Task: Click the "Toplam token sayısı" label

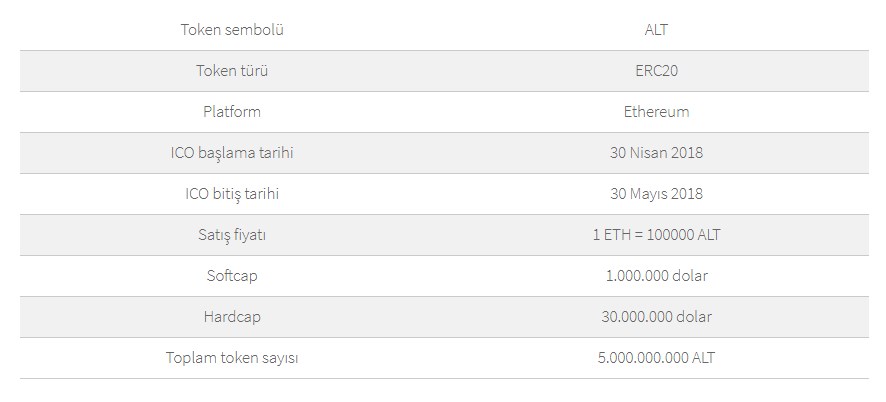Action: coord(232,358)
